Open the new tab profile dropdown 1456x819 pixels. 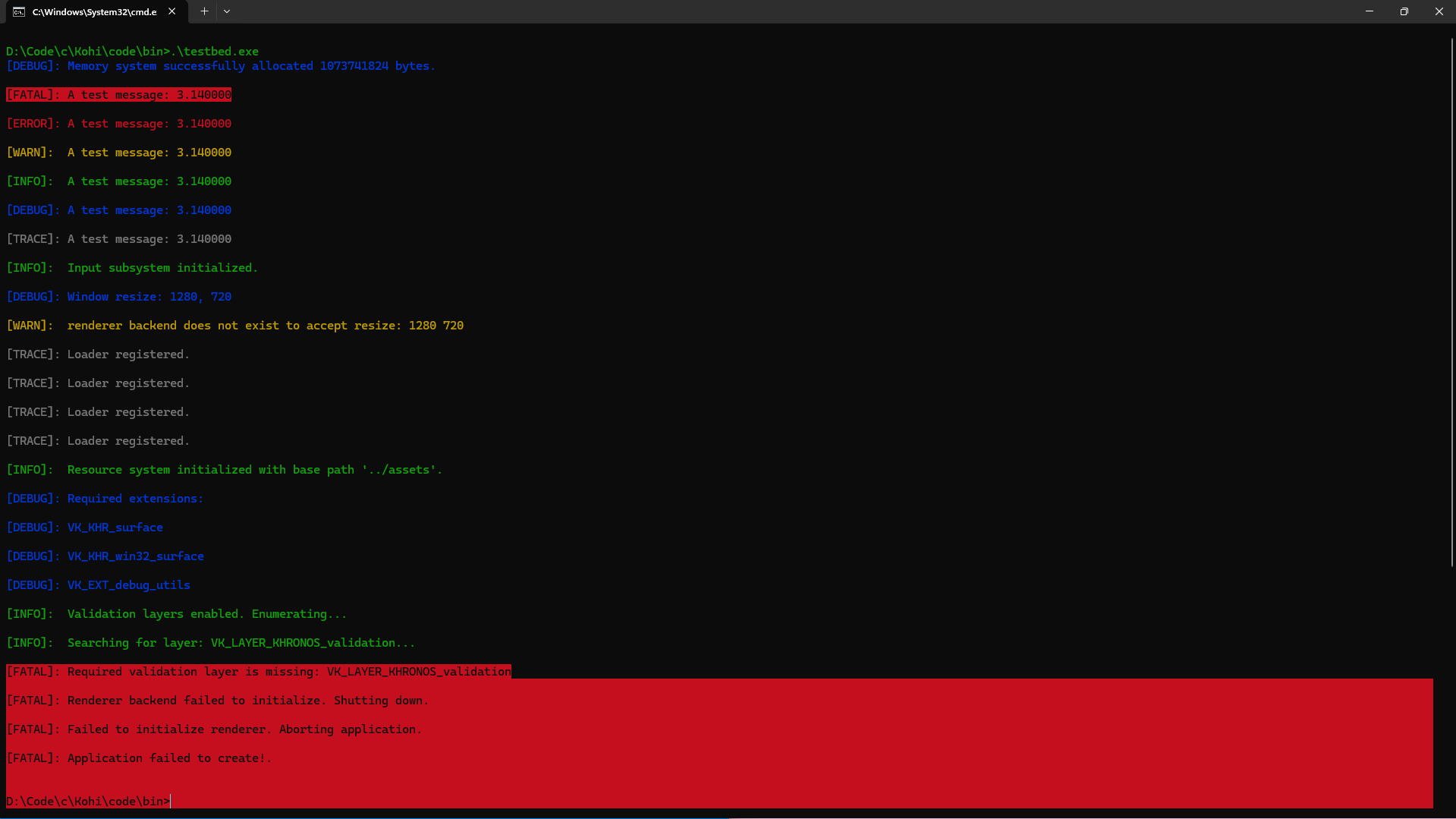[227, 11]
